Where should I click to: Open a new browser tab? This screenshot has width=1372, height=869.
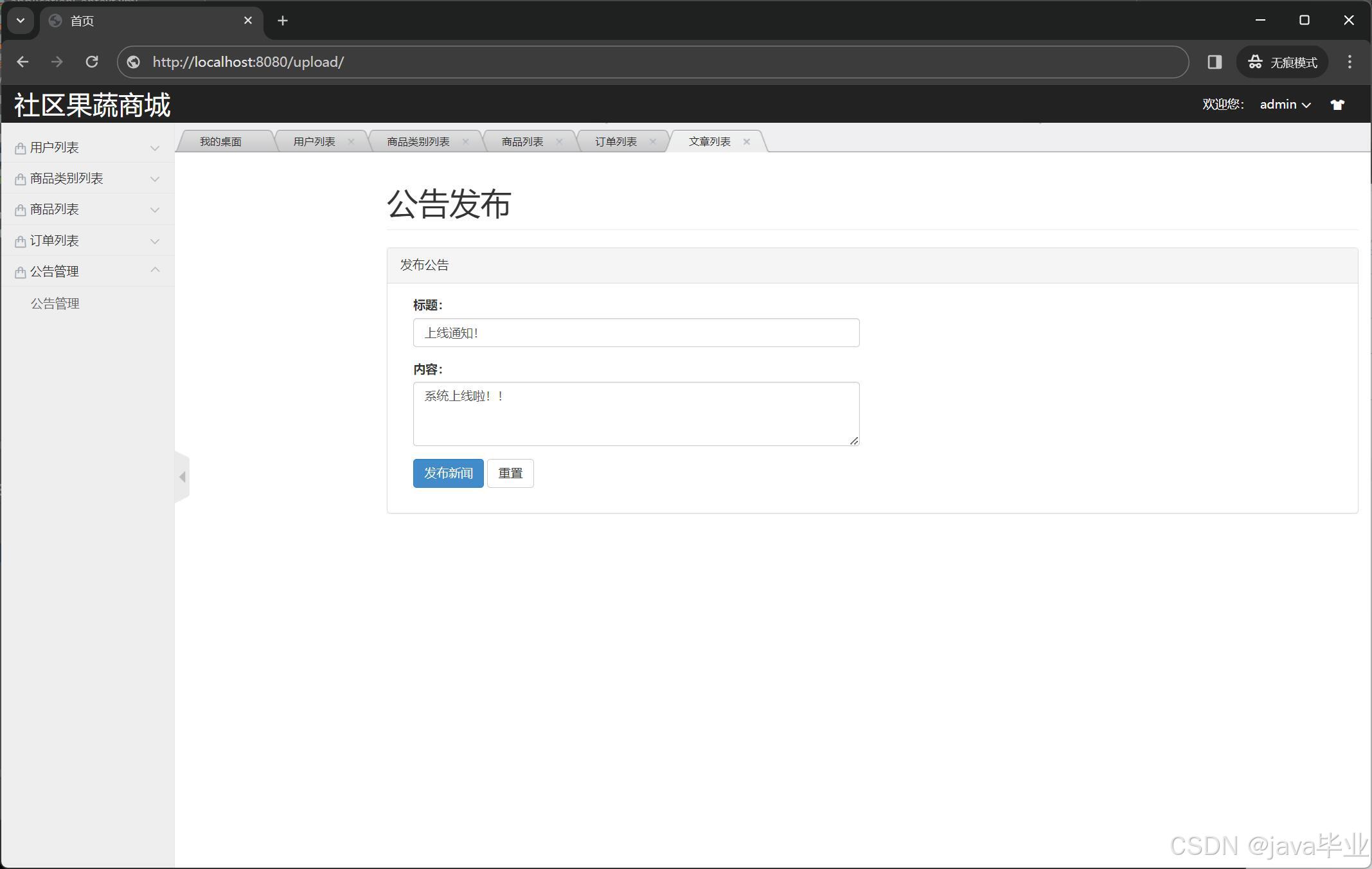tap(283, 21)
